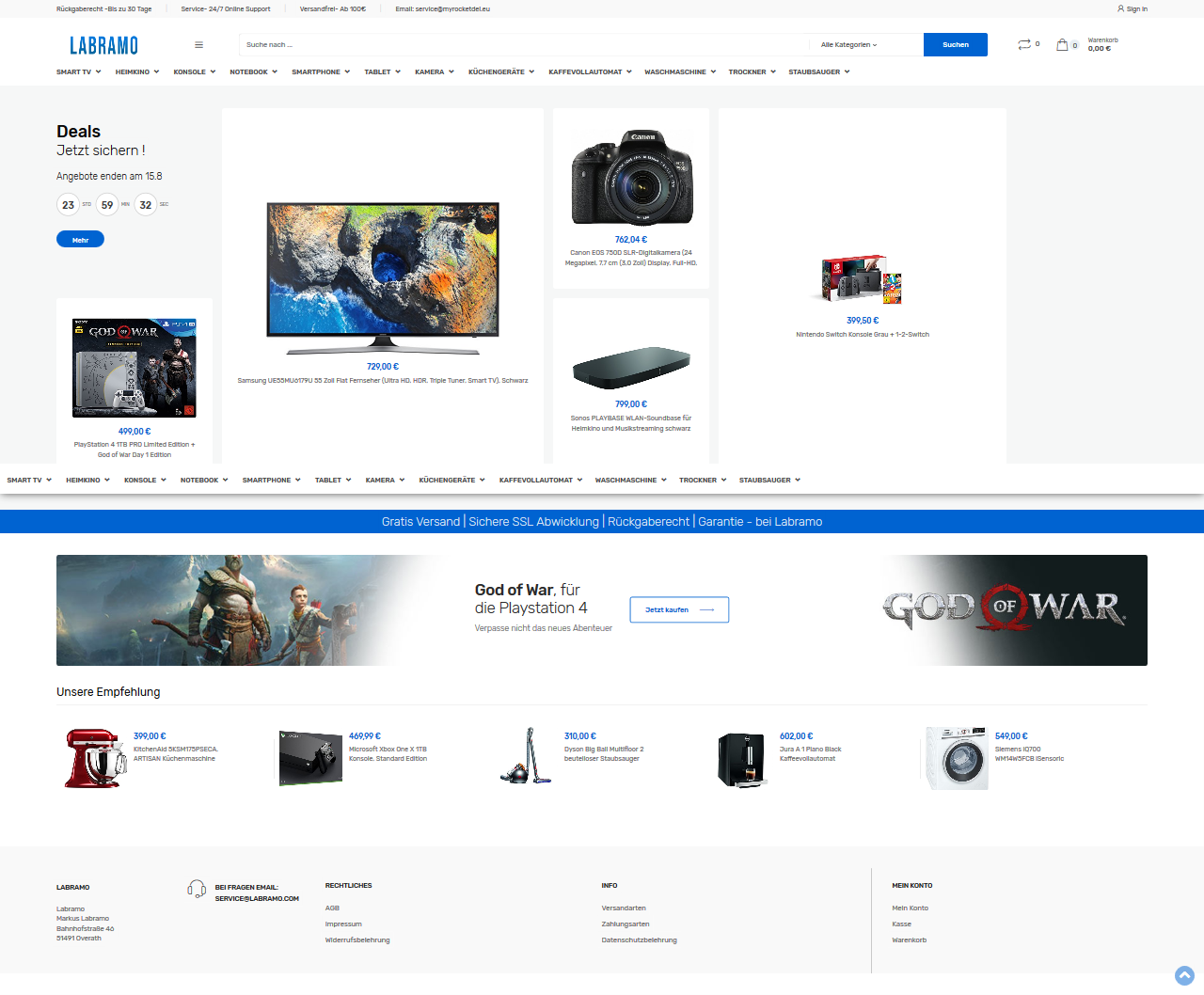Viewport: 1204px width, 995px height.
Task: Click 'Microsoft Xbox One X 1TB' title
Action: 388,754
